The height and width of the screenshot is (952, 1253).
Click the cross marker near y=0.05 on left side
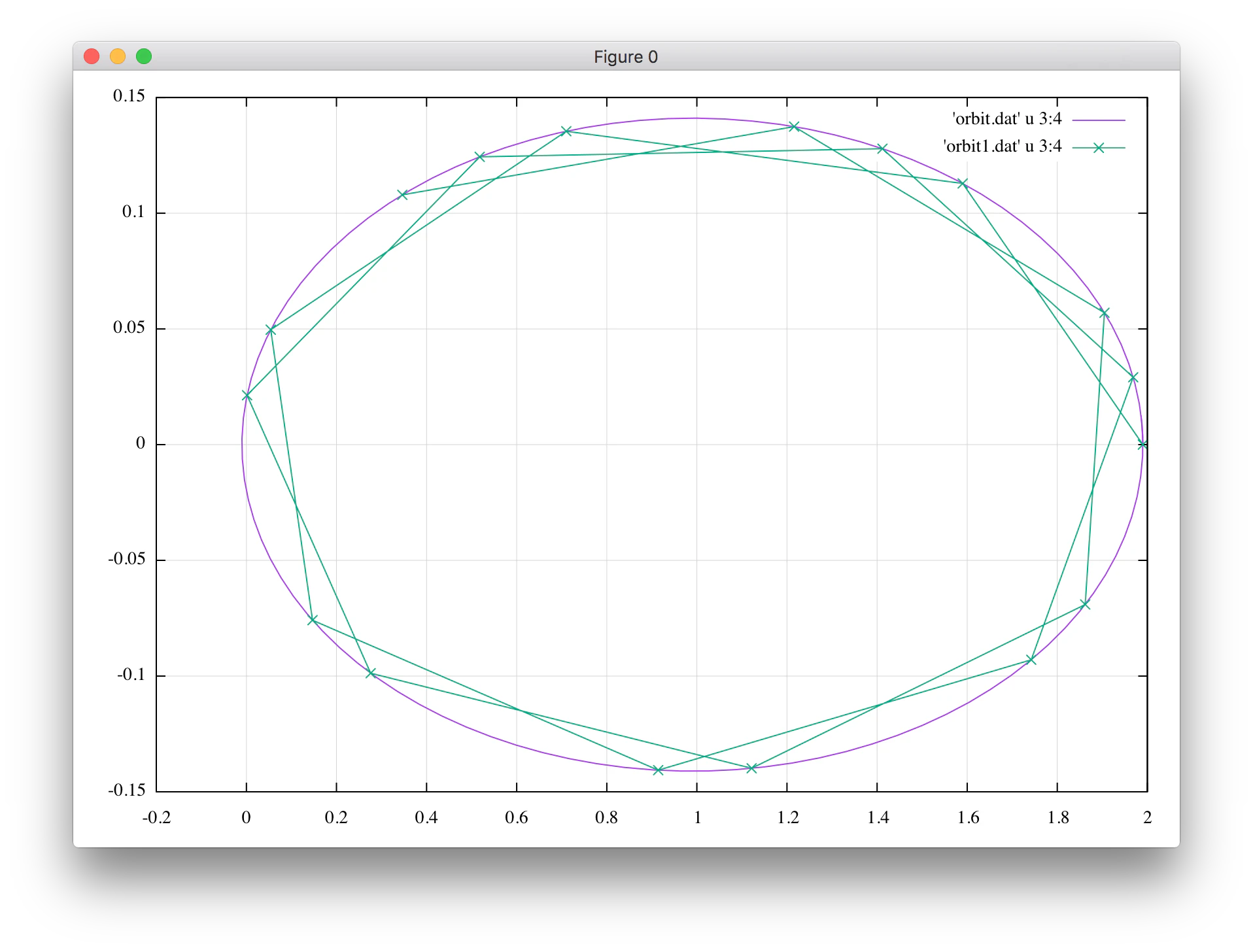271,330
